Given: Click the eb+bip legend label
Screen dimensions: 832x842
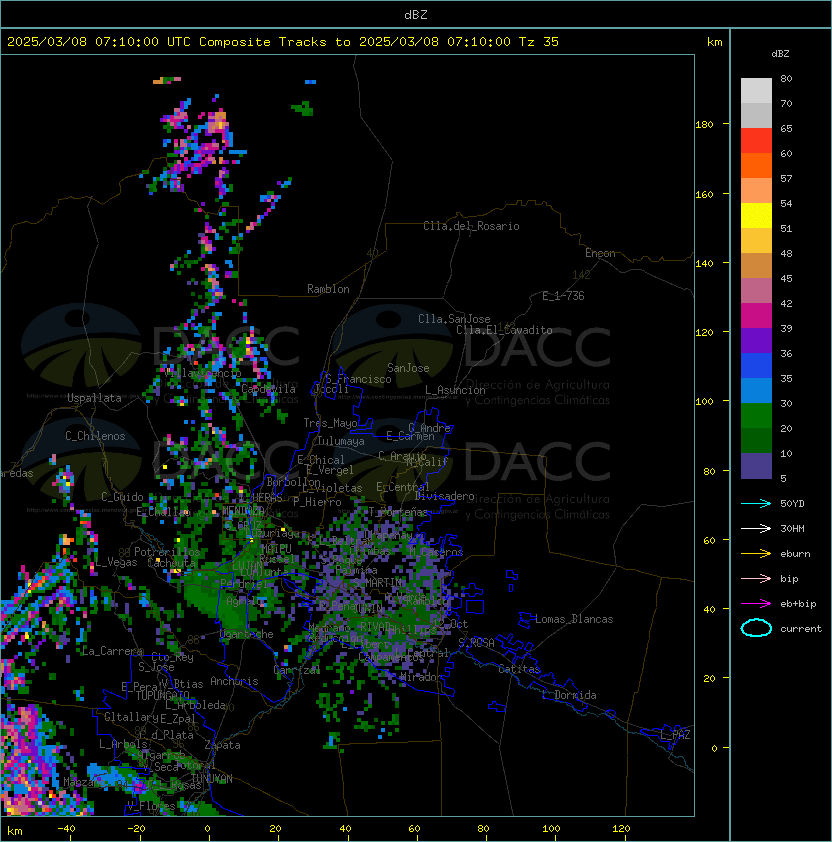Looking at the screenshot, I should pyautogui.click(x=798, y=604).
